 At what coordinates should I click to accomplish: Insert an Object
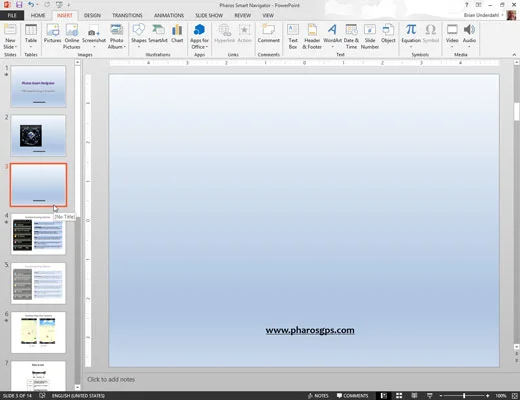click(388, 34)
